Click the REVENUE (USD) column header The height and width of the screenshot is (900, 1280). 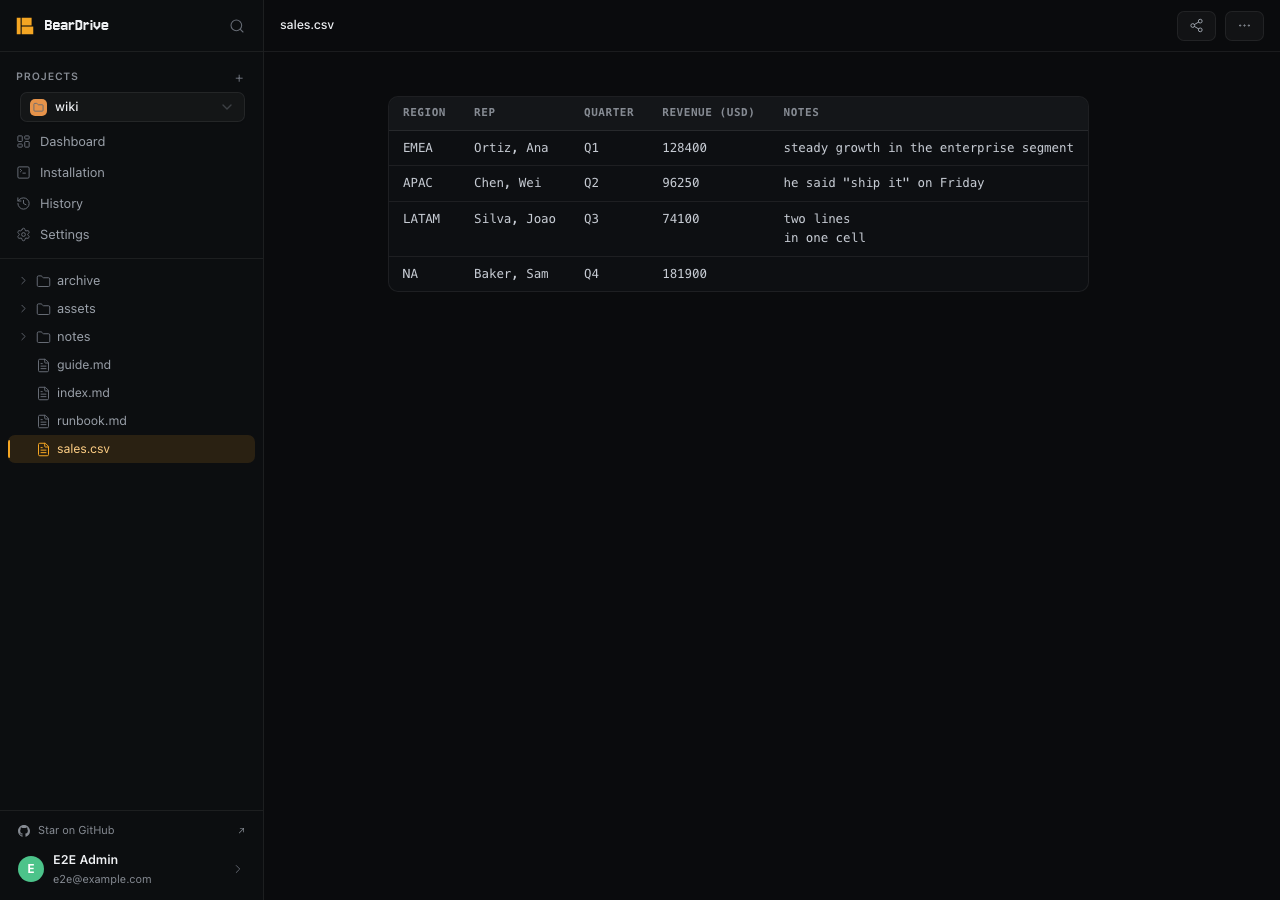click(x=708, y=113)
